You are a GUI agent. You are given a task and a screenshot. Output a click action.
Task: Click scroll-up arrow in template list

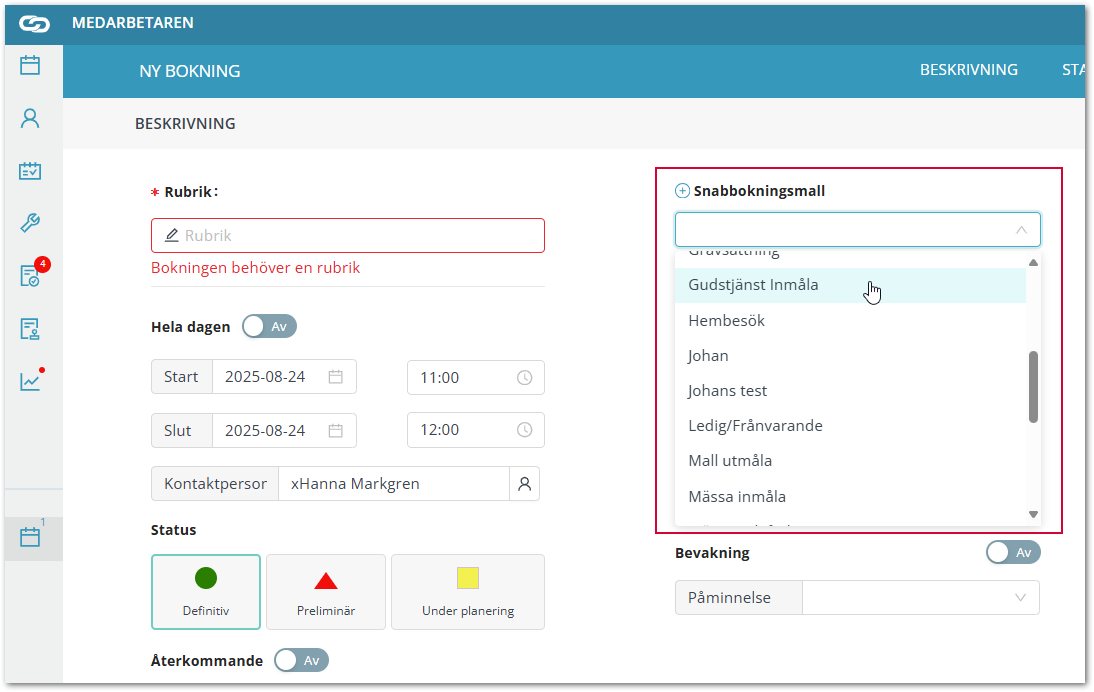tap(1033, 262)
